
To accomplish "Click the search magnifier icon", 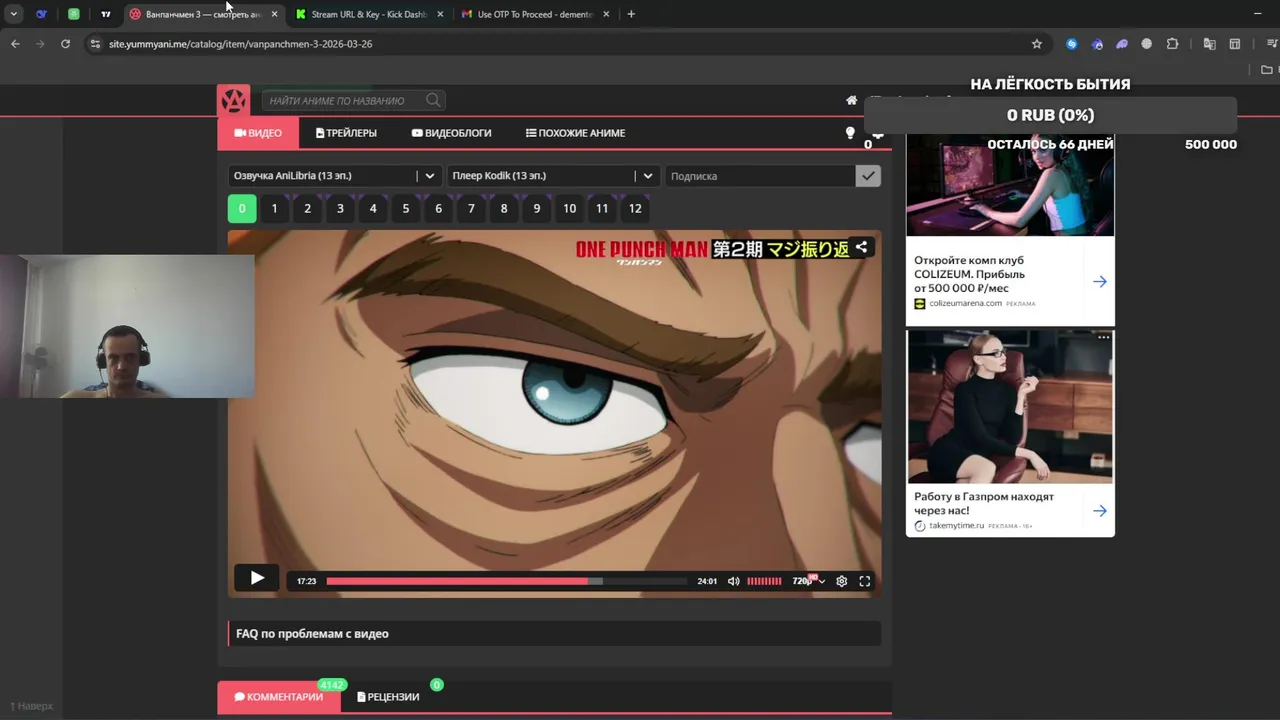I will tap(433, 100).
